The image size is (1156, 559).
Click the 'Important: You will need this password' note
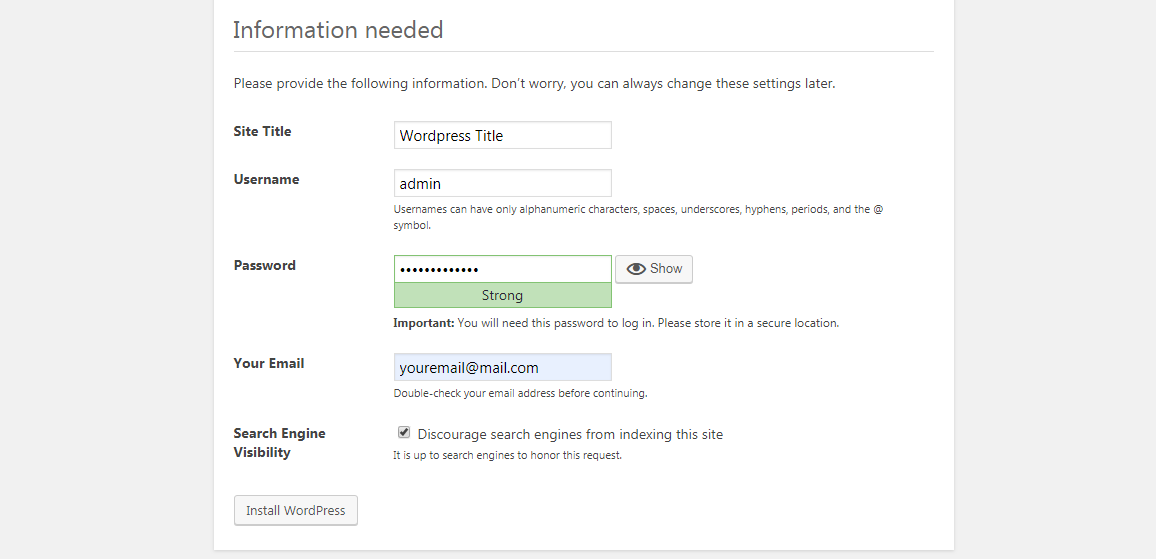(x=616, y=323)
